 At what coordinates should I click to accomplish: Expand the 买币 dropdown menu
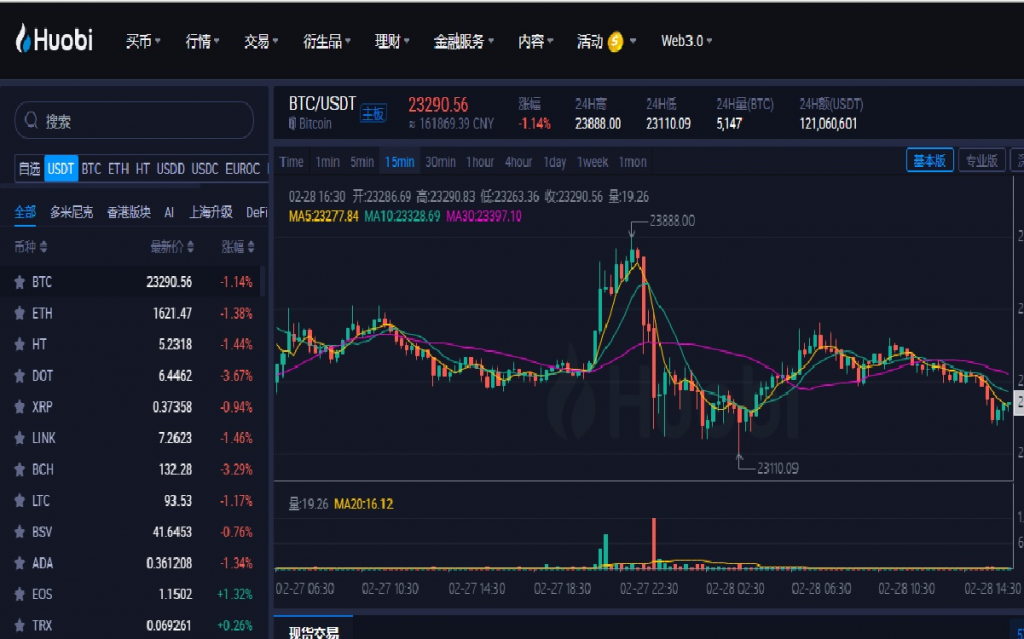tap(143, 42)
